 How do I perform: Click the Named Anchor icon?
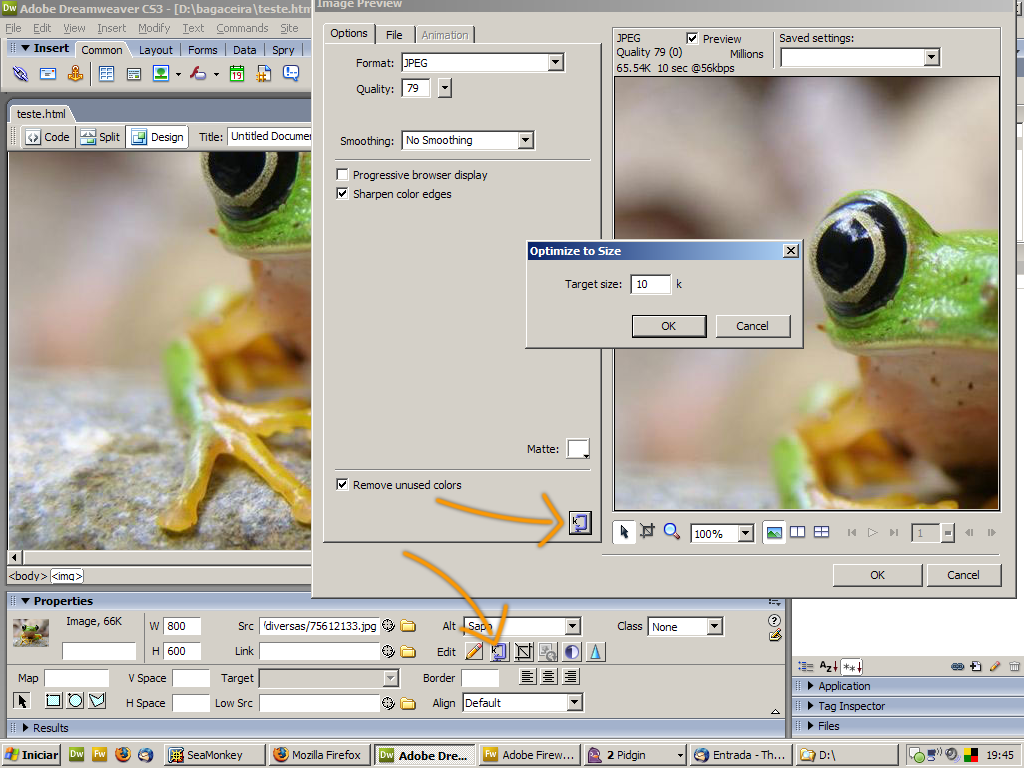pos(76,74)
